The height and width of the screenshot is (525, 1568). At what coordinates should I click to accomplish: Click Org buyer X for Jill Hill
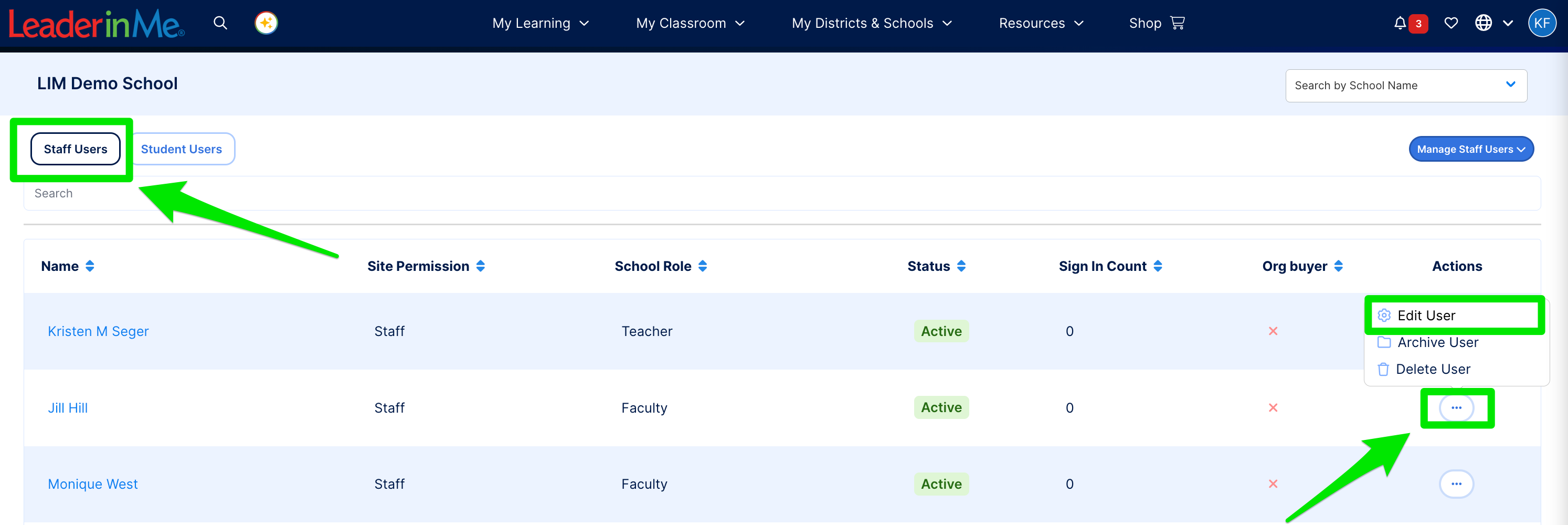[1273, 408]
